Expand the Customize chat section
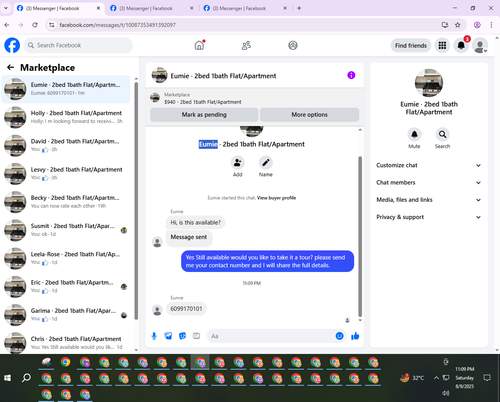This screenshot has height=402, width=500. [x=429, y=165]
